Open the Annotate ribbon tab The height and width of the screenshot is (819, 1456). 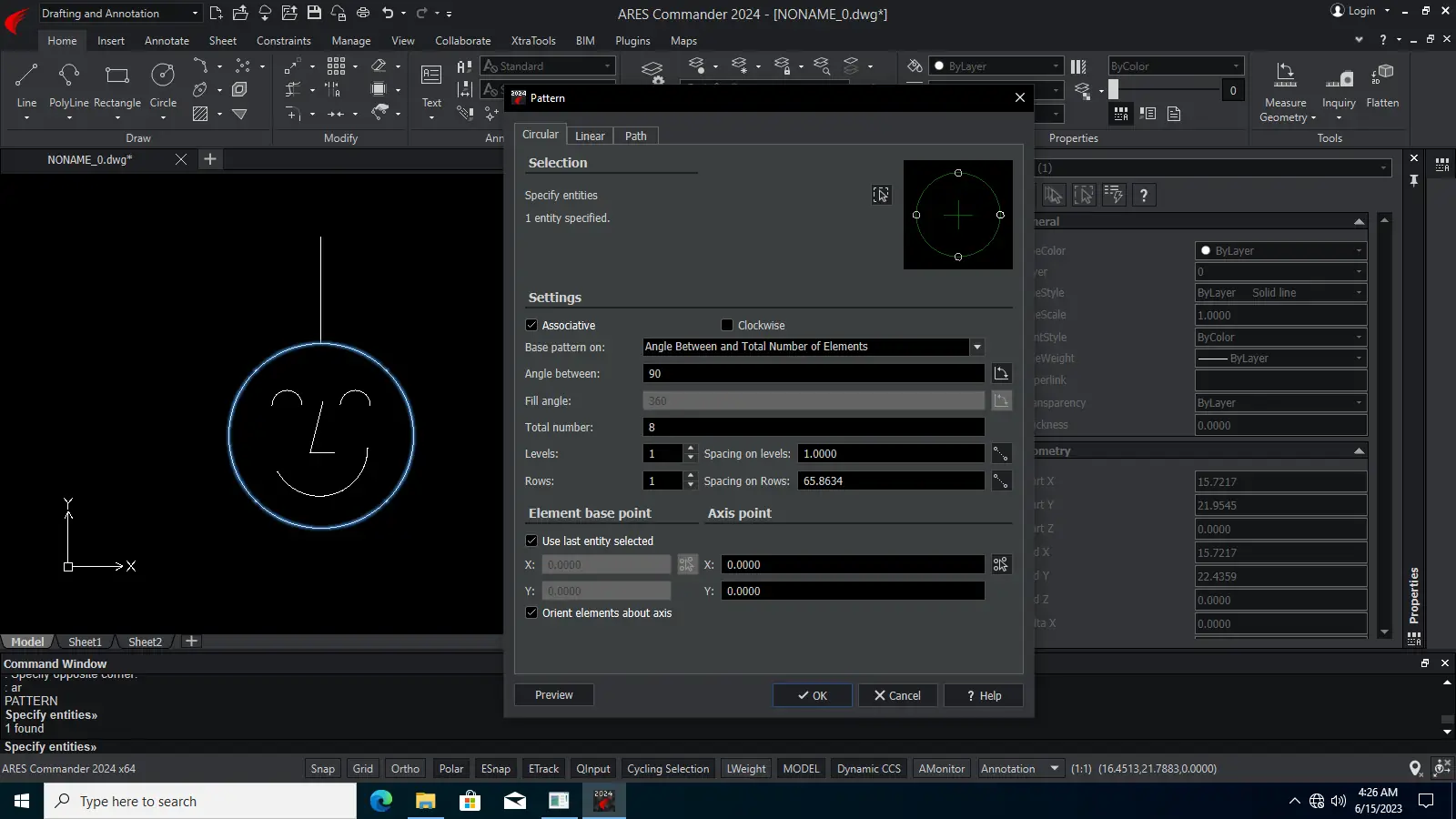click(x=167, y=41)
